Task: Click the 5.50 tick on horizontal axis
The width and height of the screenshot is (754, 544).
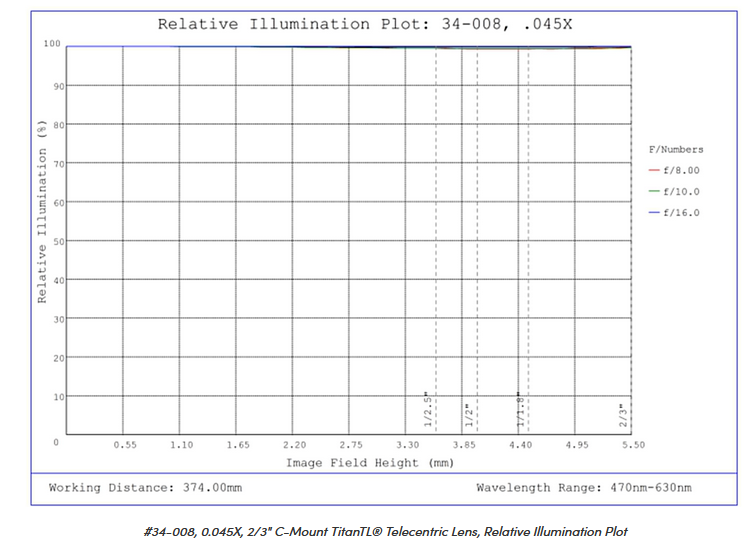Action: (633, 445)
